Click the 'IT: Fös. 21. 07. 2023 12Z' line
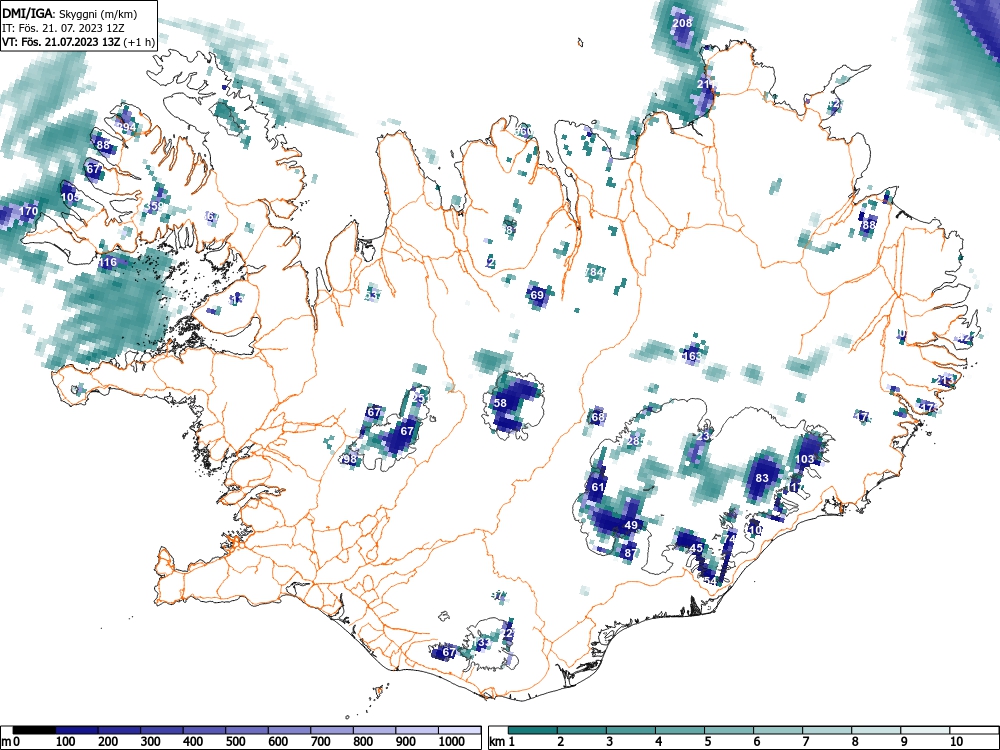 63,28
